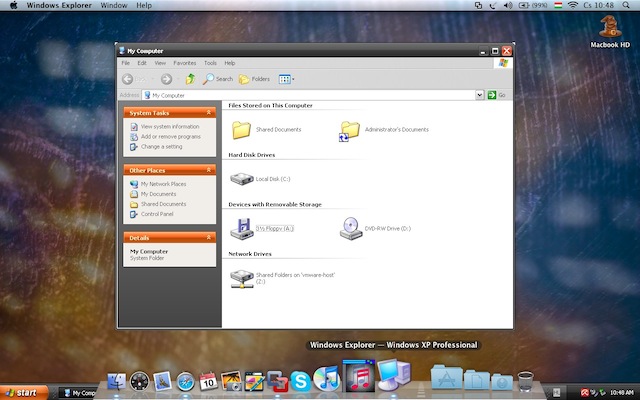The height and width of the screenshot is (400, 640).
Task: Open My Network Places link
Action: point(163,184)
